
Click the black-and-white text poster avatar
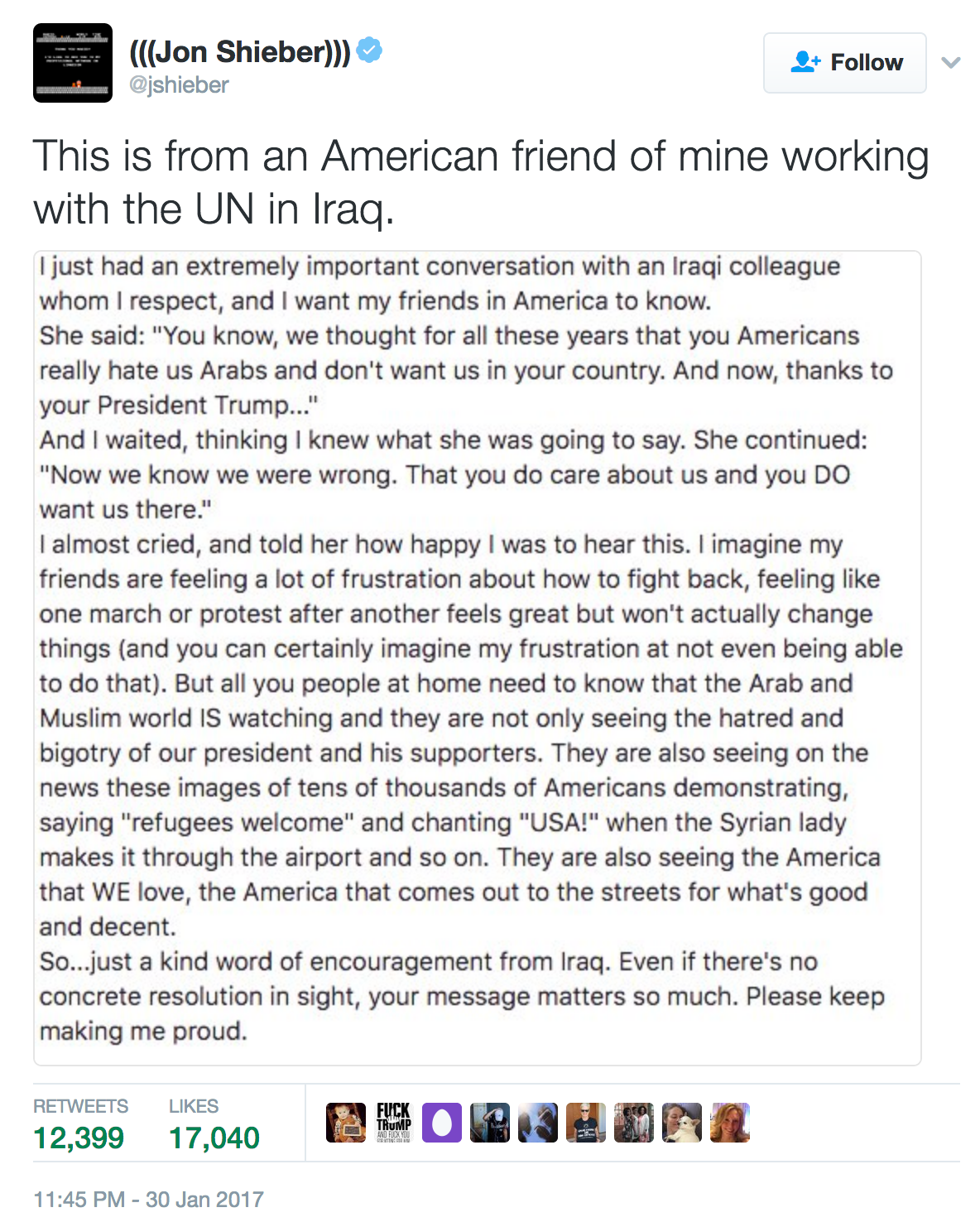[394, 1123]
